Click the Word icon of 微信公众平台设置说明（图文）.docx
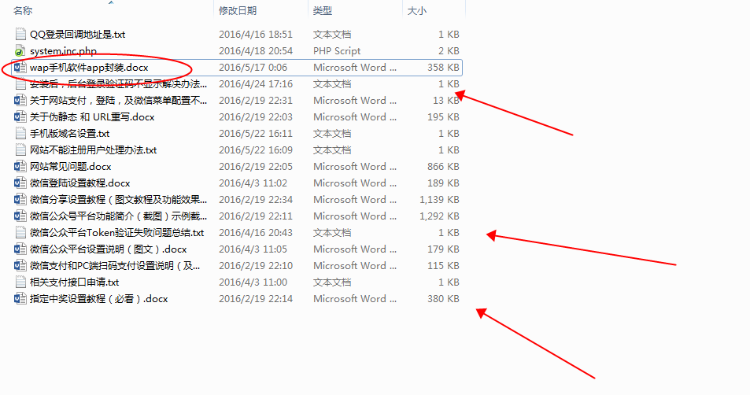The image size is (750, 395). [20, 249]
